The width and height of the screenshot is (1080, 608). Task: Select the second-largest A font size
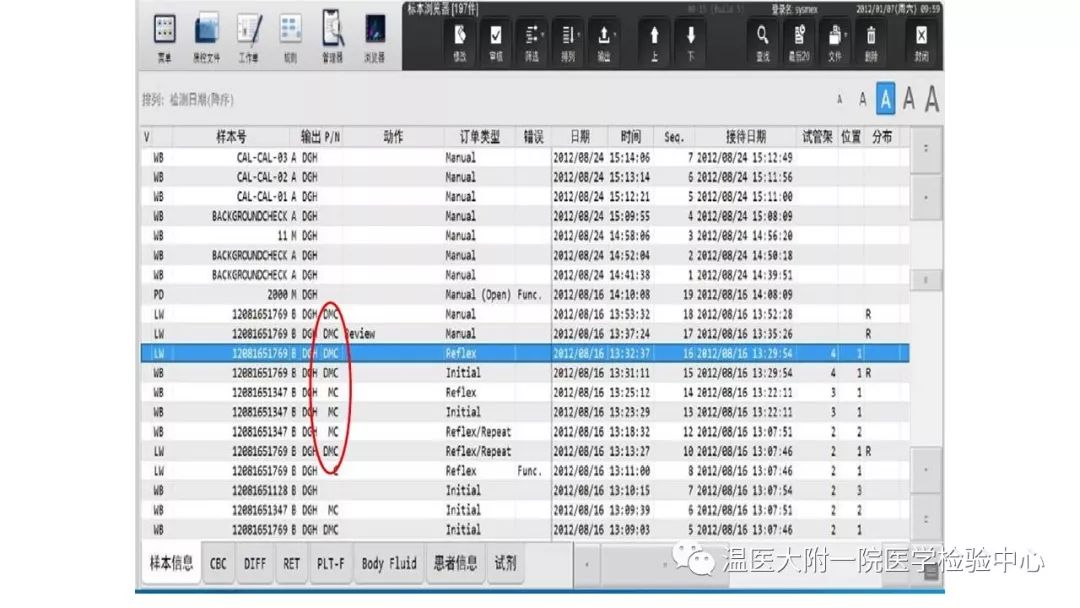click(909, 99)
